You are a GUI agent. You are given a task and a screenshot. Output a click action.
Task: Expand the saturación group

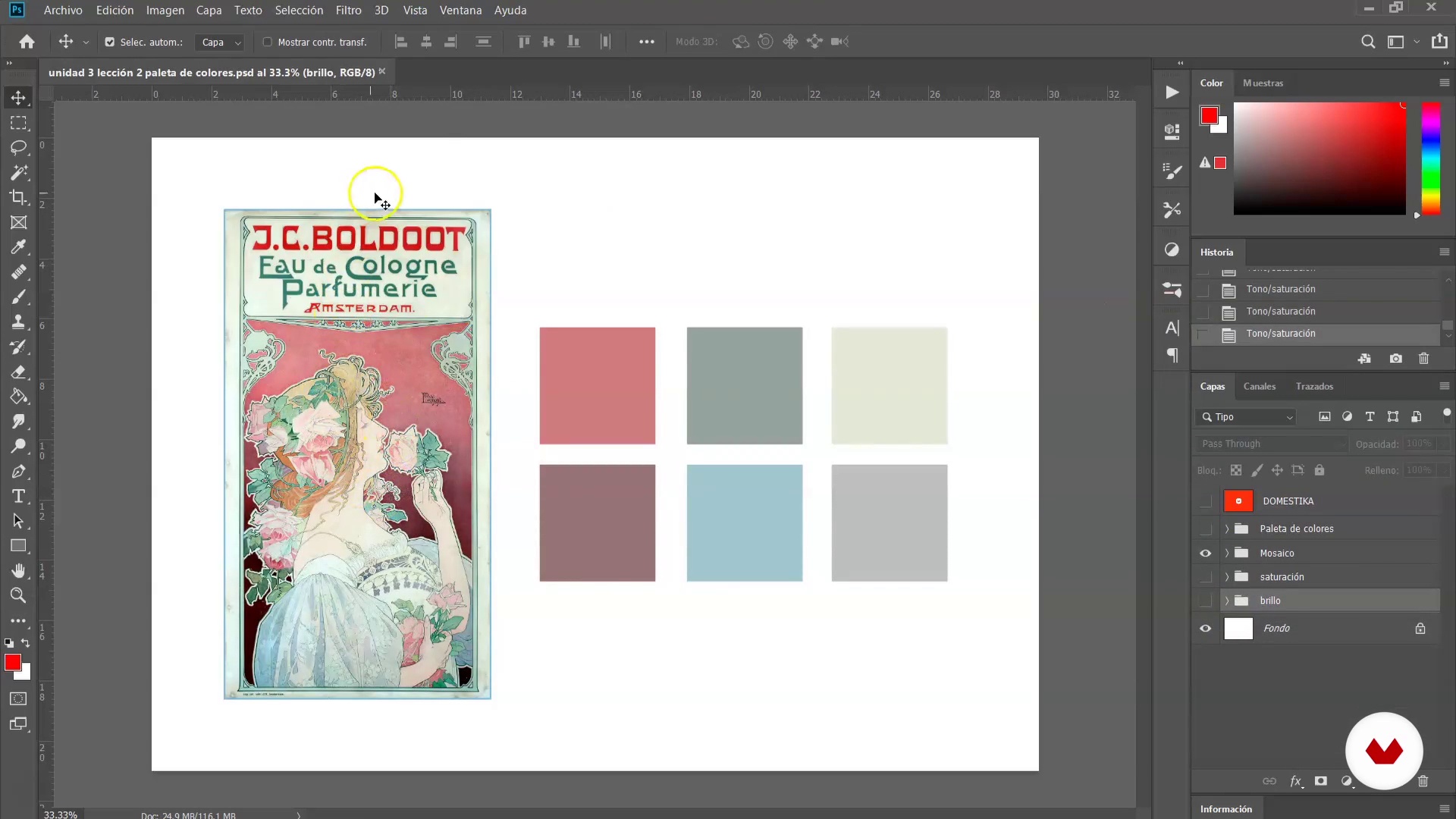1226,577
